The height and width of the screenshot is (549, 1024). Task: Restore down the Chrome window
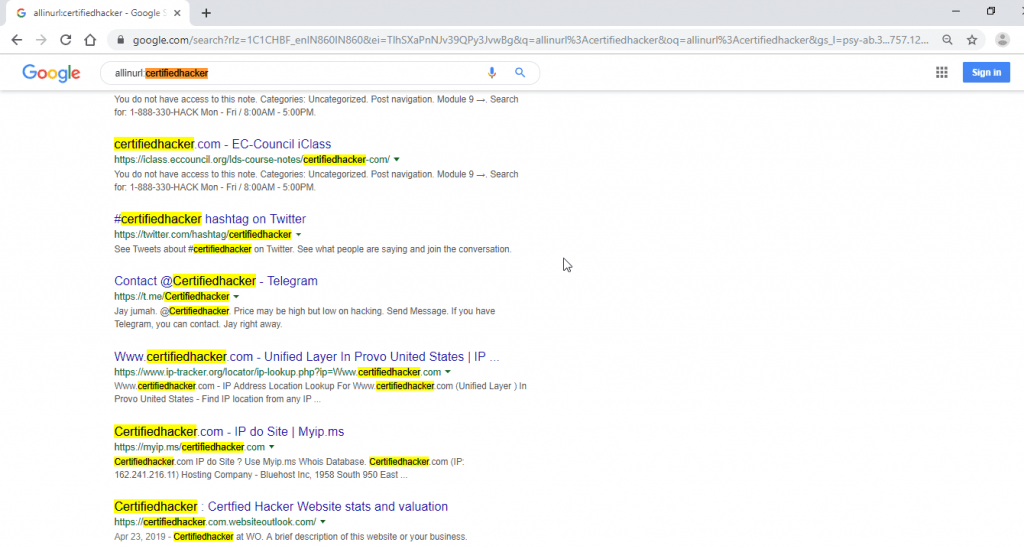(991, 11)
